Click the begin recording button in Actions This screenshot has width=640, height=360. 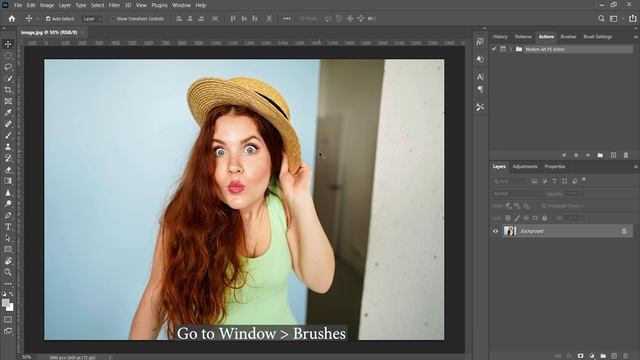click(x=576, y=155)
